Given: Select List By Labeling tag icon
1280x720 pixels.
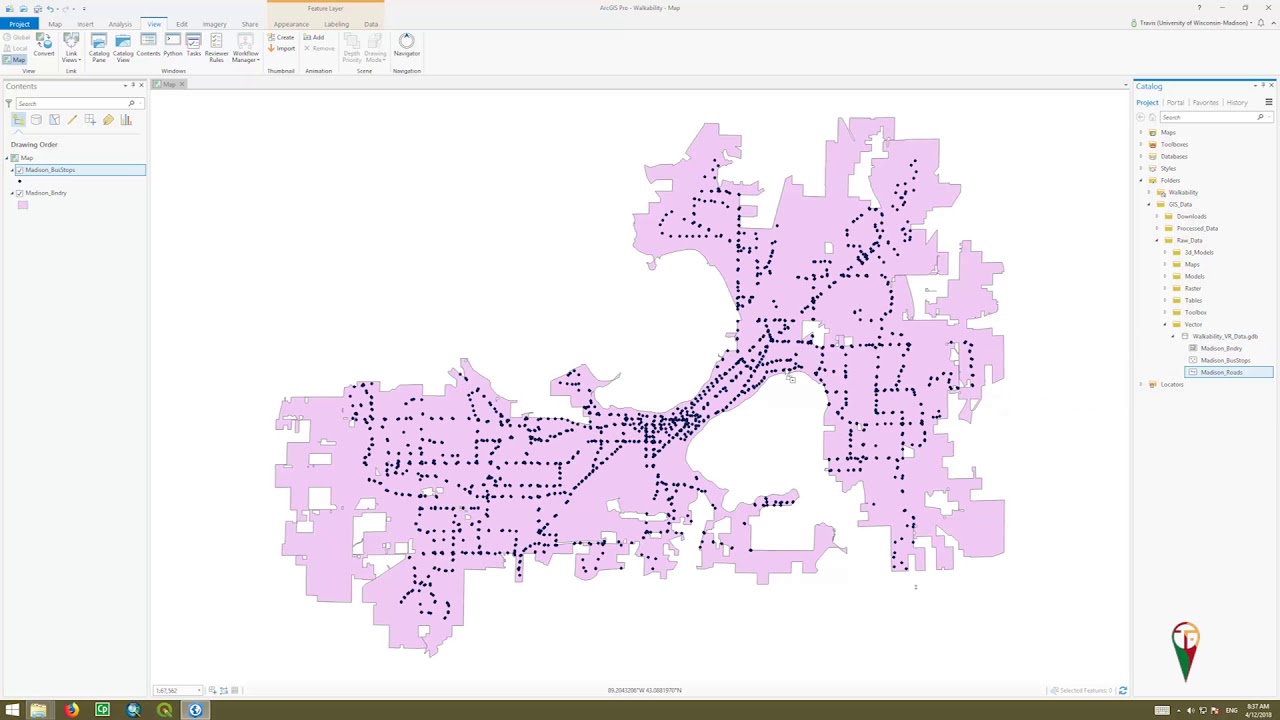Looking at the screenshot, I should pyautogui.click(x=108, y=120).
